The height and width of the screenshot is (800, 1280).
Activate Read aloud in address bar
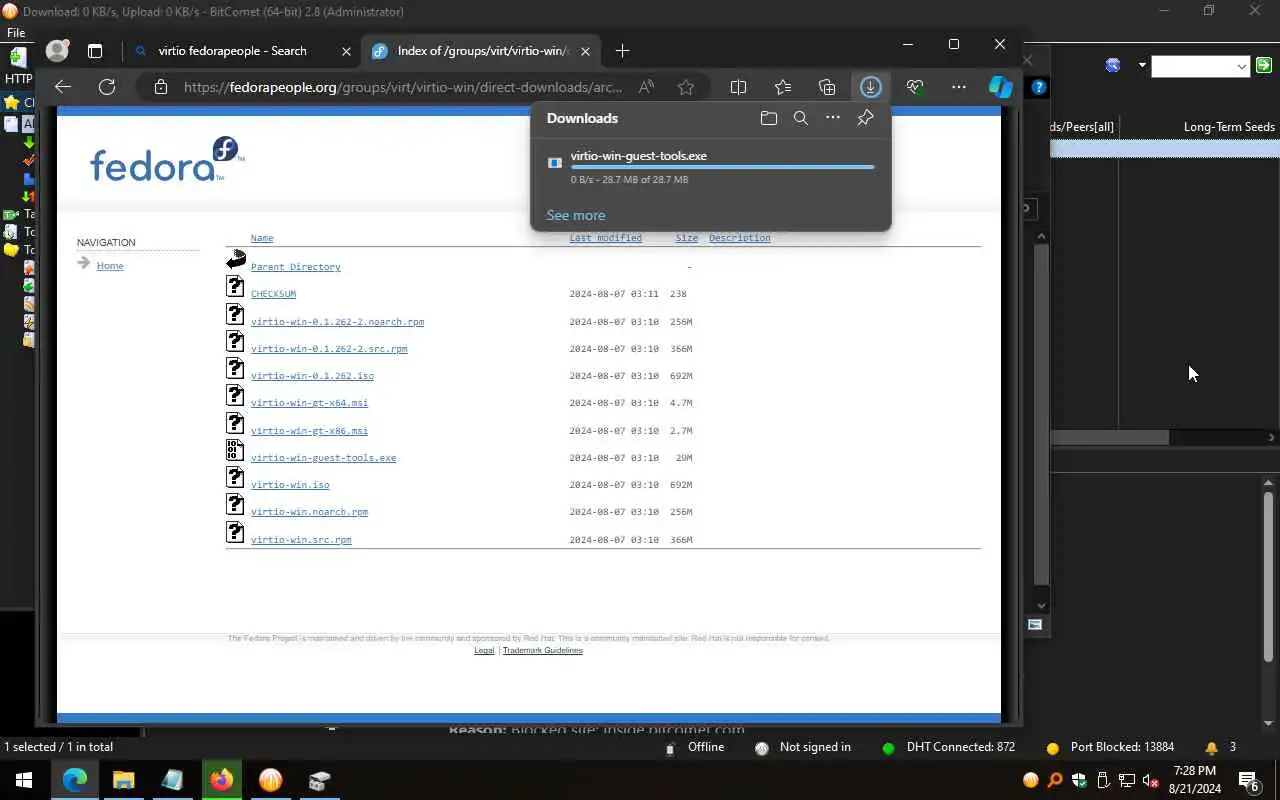pos(647,87)
